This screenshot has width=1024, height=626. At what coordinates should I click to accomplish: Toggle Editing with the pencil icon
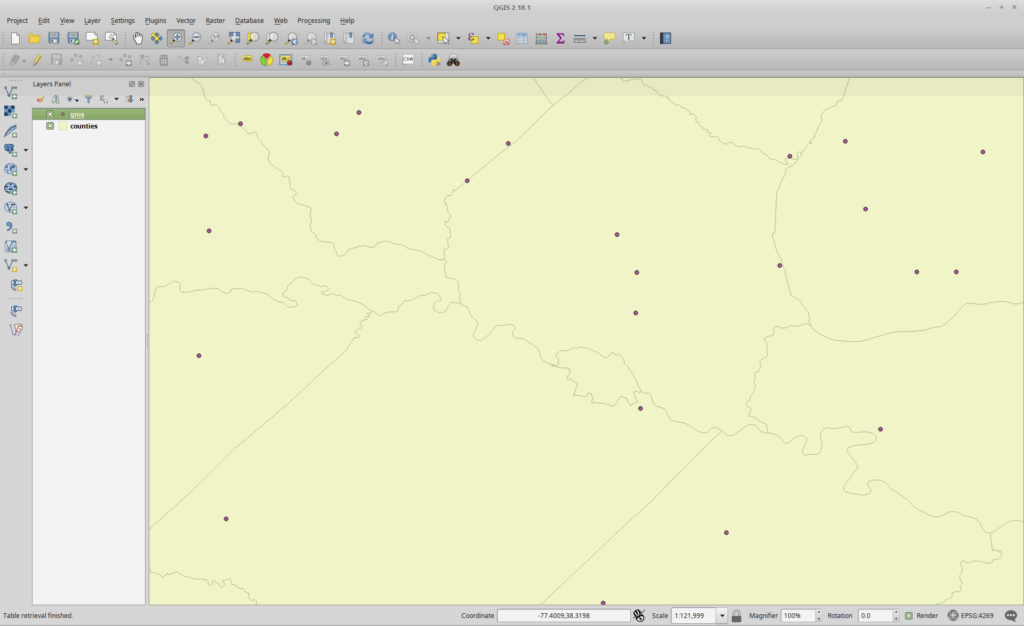[37, 59]
